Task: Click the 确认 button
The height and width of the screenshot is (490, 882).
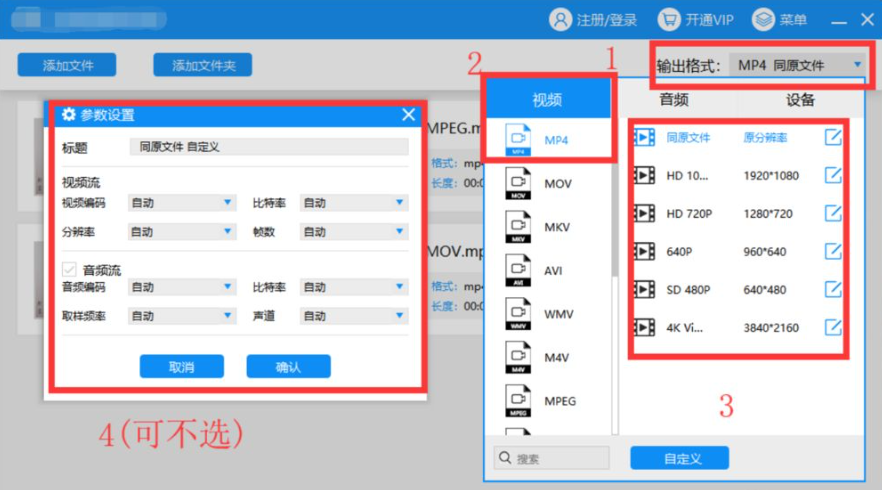Action: [x=288, y=367]
